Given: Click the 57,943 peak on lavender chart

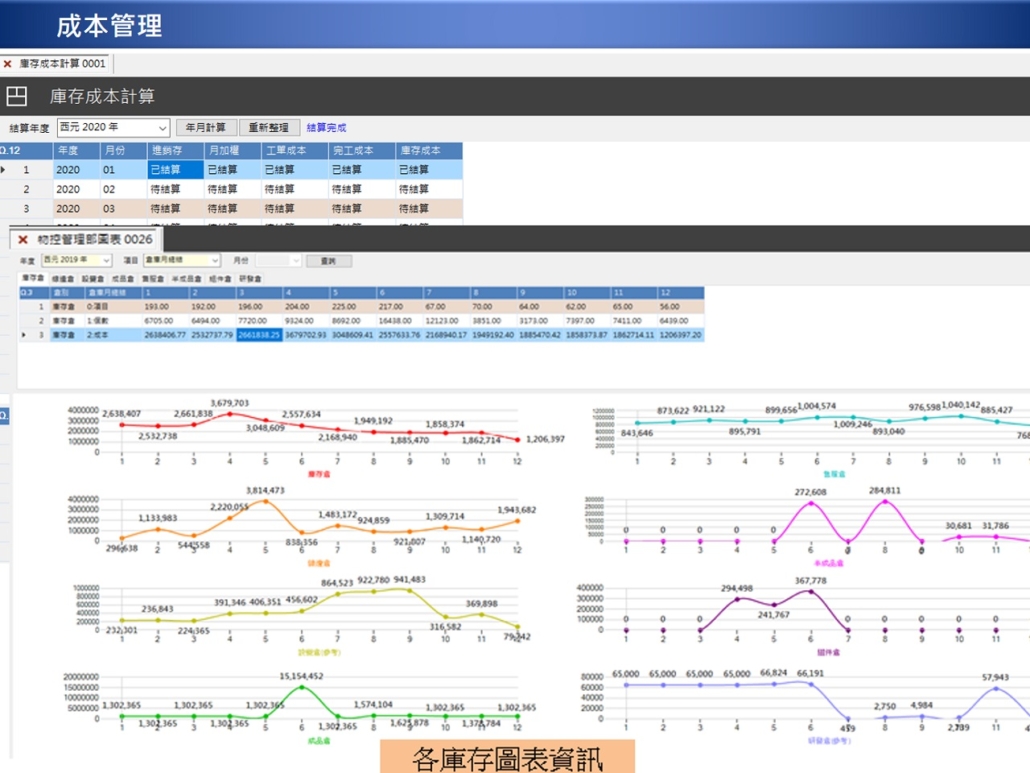Looking at the screenshot, I should (996, 688).
